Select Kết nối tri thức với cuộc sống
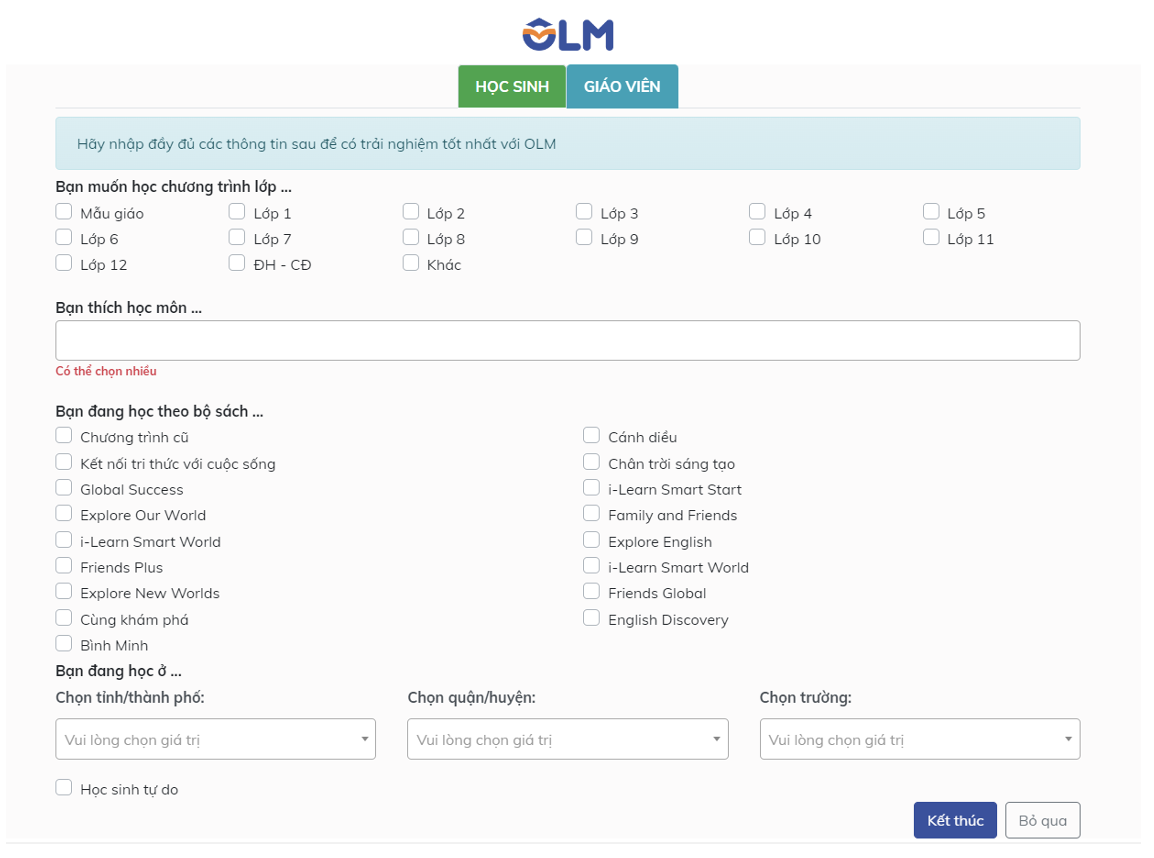The height and width of the screenshot is (858, 1154). (x=64, y=463)
